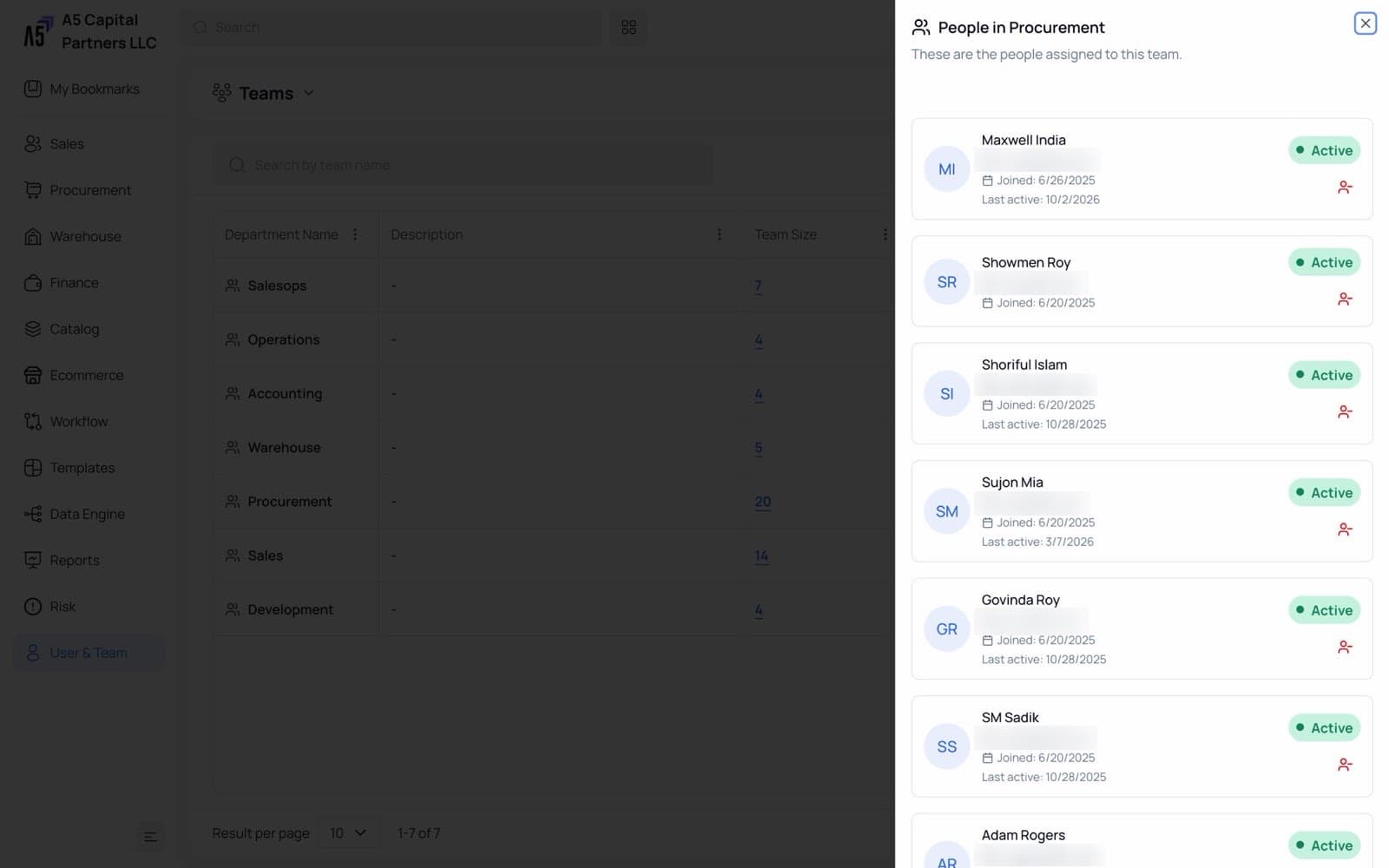Open Procurement team size link 20
Viewport: 1389px width, 868px height.
[762, 502]
